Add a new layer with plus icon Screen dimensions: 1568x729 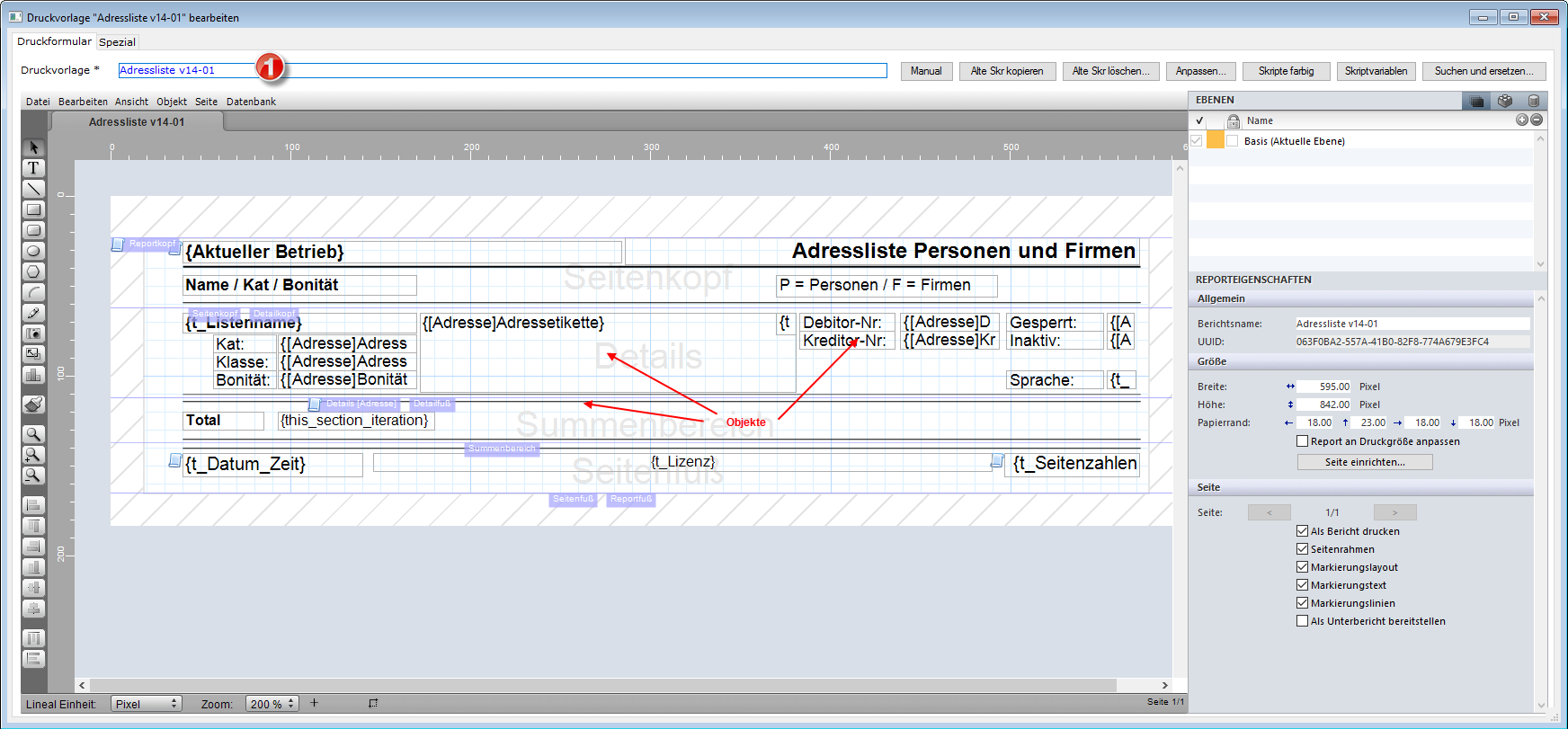[x=1521, y=120]
